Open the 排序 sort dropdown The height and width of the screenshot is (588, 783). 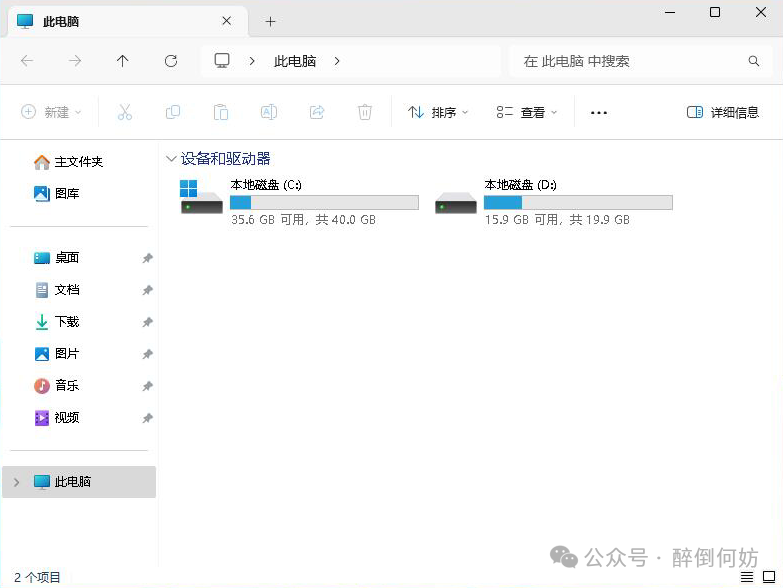438,113
